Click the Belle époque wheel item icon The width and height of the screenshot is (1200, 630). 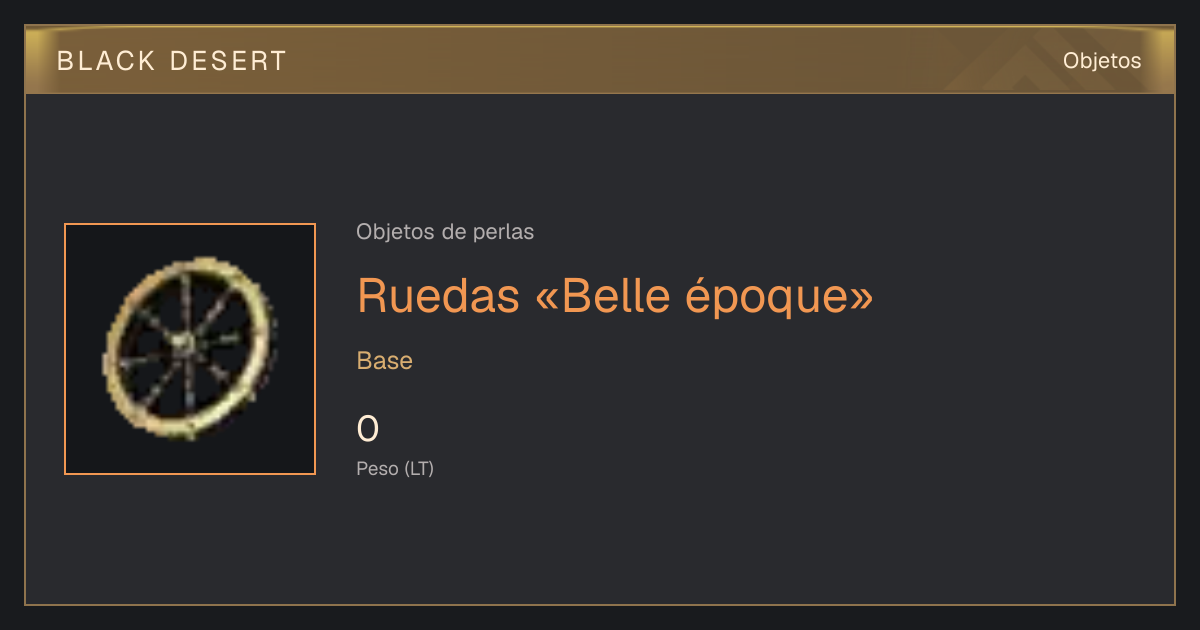(x=190, y=349)
